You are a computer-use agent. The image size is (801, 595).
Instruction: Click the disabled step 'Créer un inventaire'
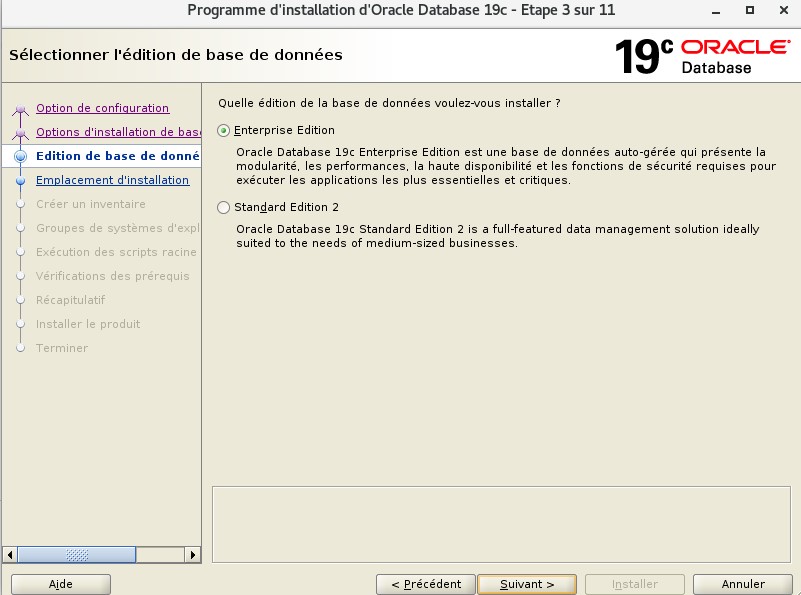[x=90, y=204]
